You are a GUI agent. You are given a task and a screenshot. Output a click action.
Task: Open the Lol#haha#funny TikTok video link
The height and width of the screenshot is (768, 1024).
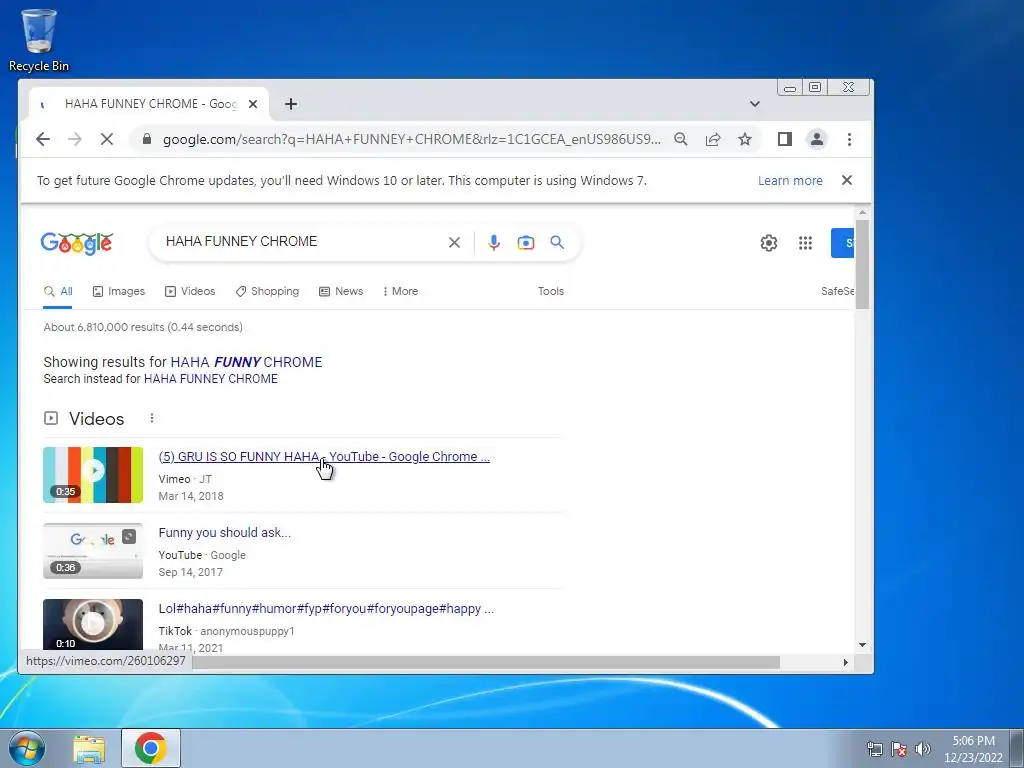(326, 609)
